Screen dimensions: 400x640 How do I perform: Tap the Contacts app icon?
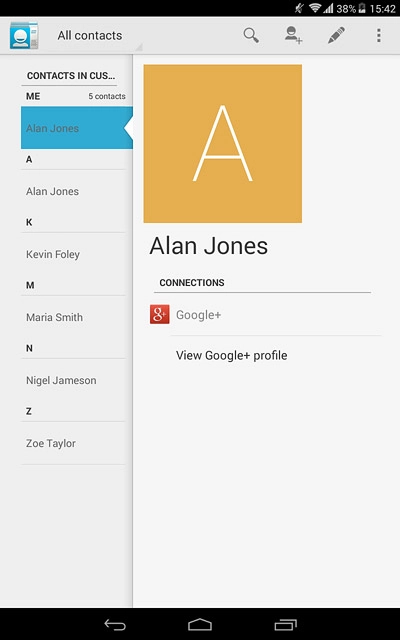coord(24,36)
